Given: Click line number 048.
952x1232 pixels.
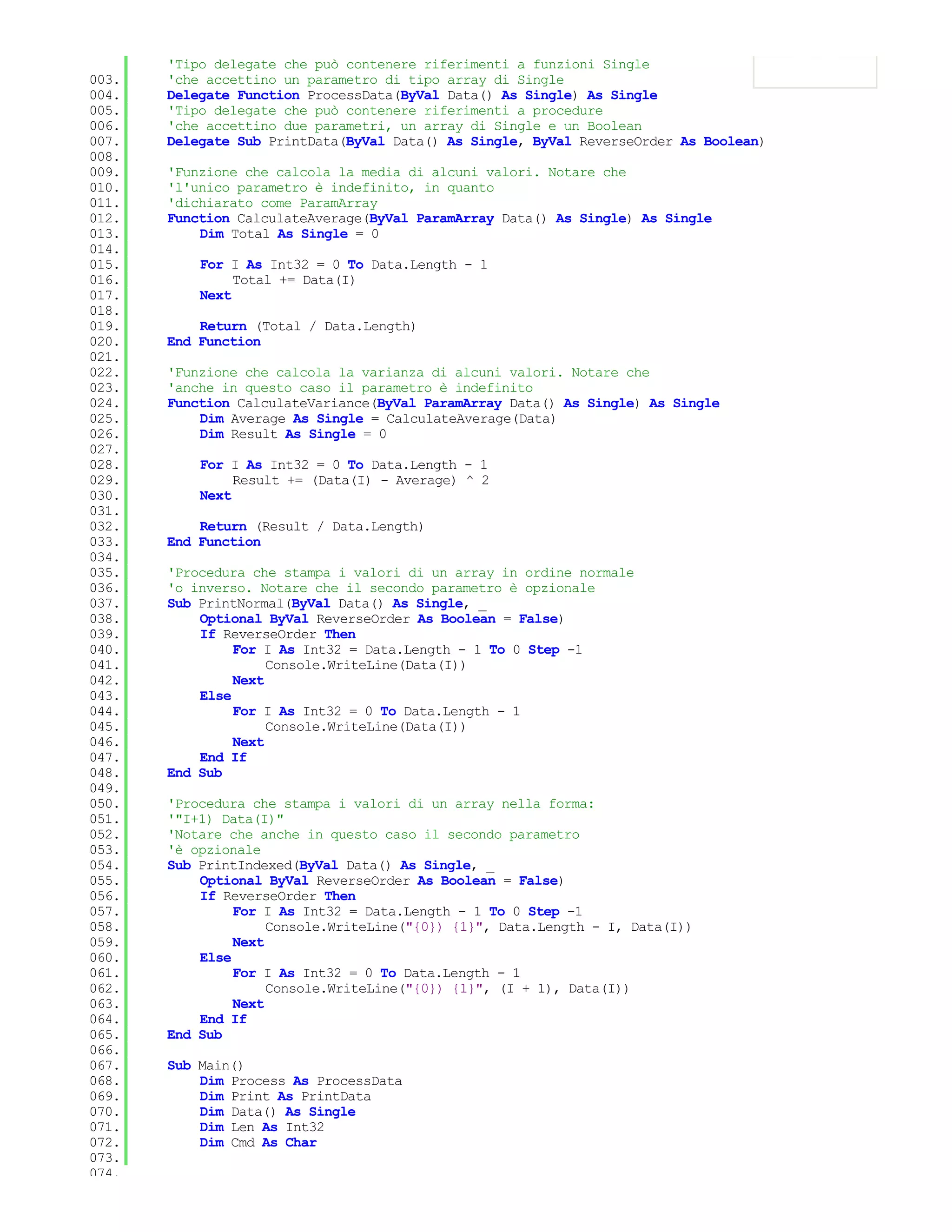Looking at the screenshot, I should [104, 774].
